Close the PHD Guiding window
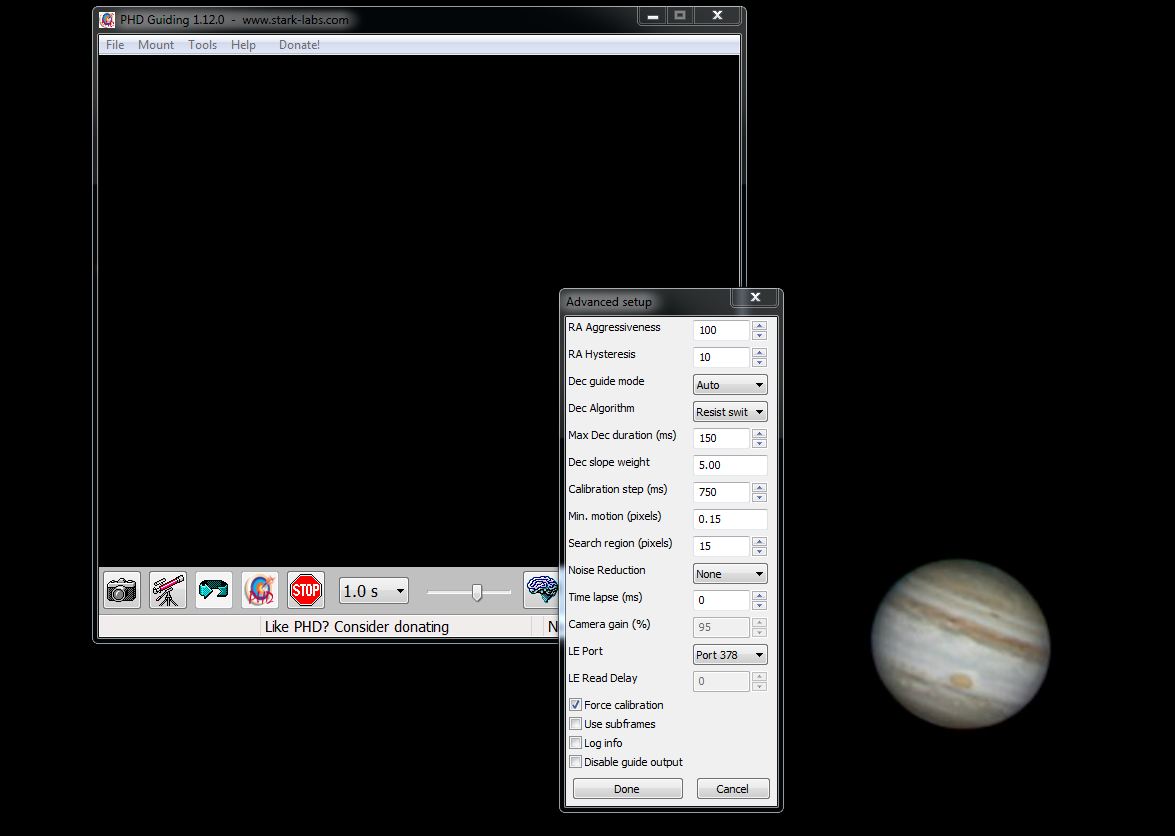The height and width of the screenshot is (836, 1175). 717,16
